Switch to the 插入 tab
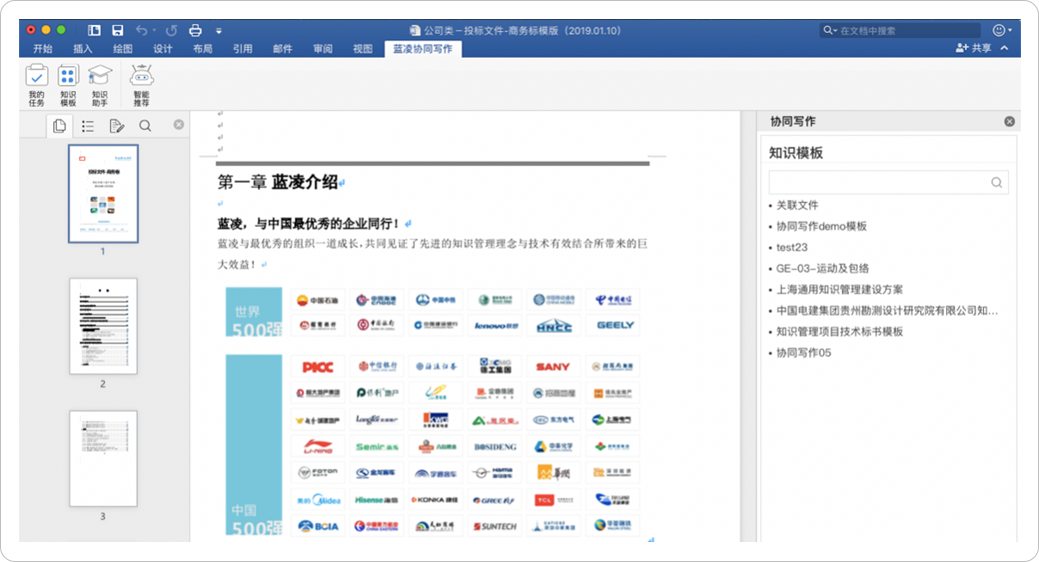This screenshot has width=1039, height=562. tap(82, 48)
